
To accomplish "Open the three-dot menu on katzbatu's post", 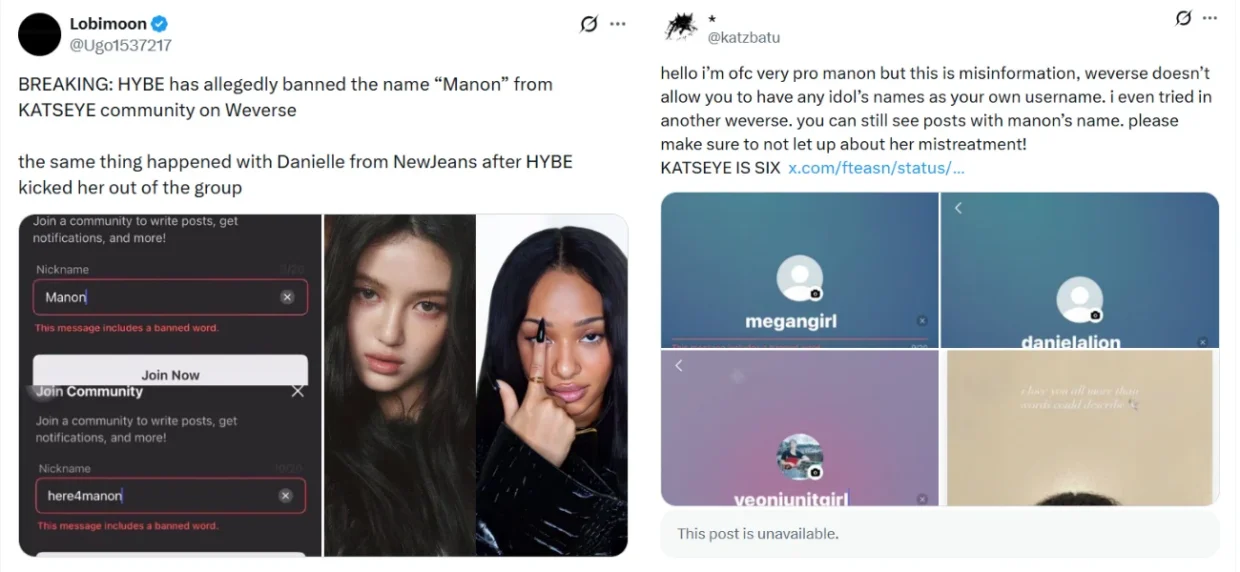I will (x=1211, y=18).
